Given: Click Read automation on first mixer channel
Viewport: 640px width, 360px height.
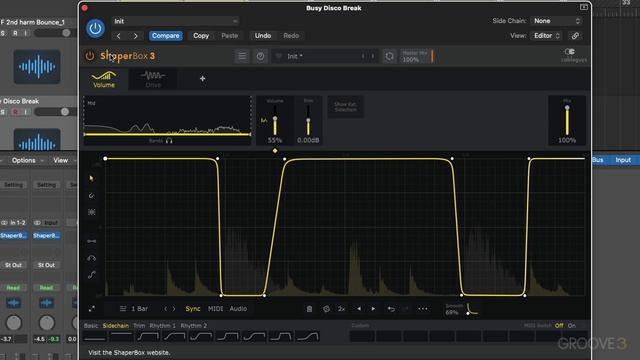Looking at the screenshot, I should coord(13,288).
